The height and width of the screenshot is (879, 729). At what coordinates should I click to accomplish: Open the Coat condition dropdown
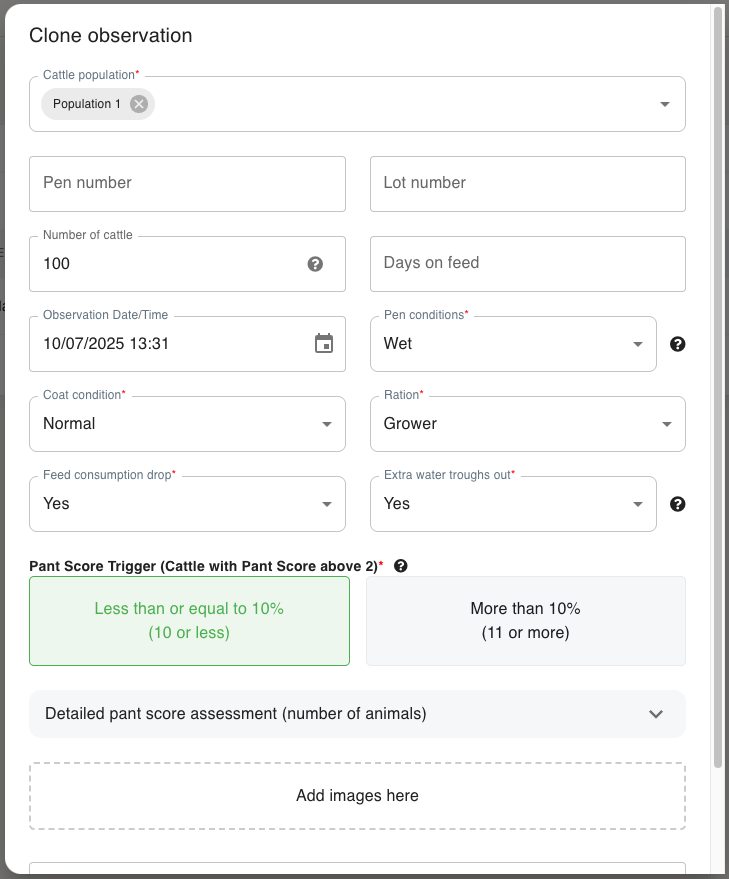coord(326,424)
